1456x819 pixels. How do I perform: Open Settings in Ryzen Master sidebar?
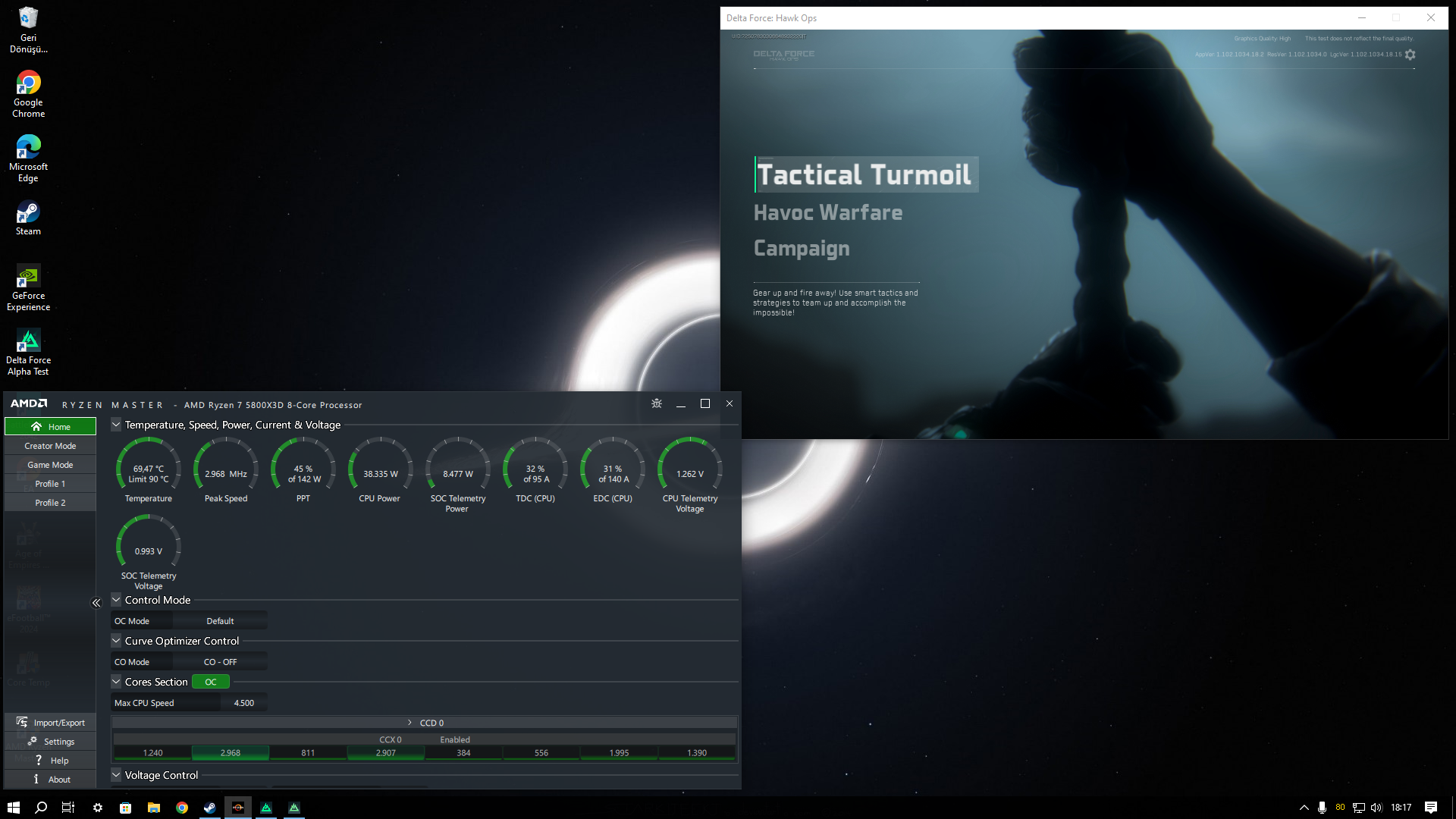[x=51, y=742]
